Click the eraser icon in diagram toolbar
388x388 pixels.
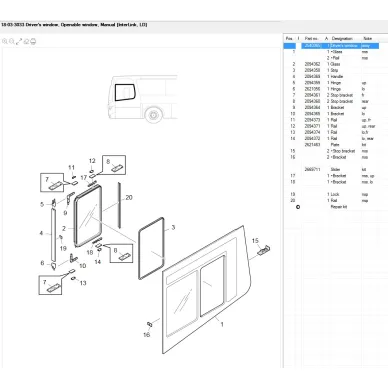26,42
